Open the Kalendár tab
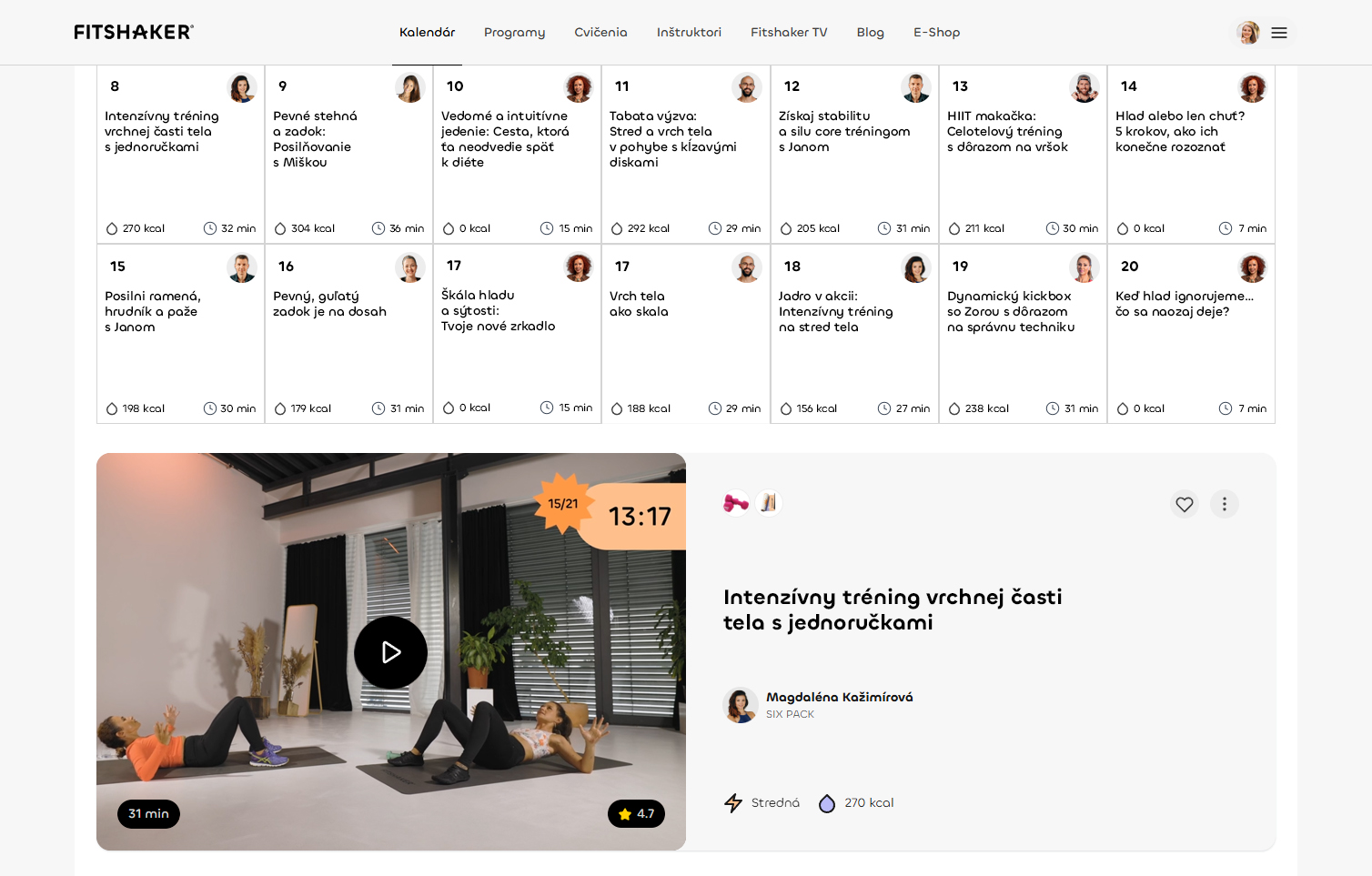Viewport: 1372px width, 876px height. coord(427,32)
